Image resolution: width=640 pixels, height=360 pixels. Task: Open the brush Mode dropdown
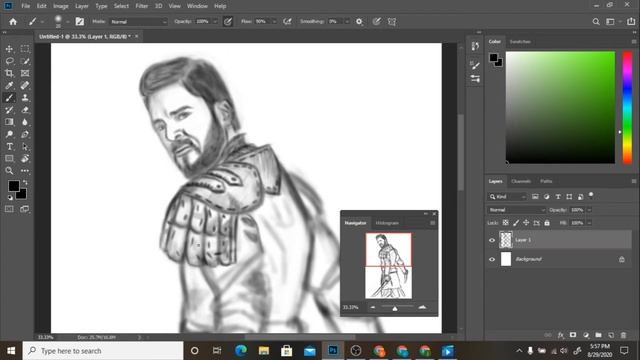click(139, 22)
